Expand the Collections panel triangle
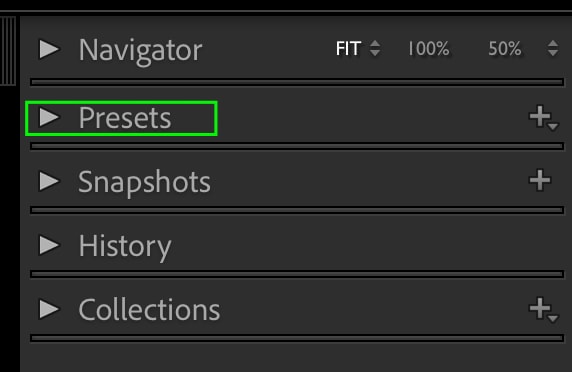572x372 pixels. click(x=49, y=309)
